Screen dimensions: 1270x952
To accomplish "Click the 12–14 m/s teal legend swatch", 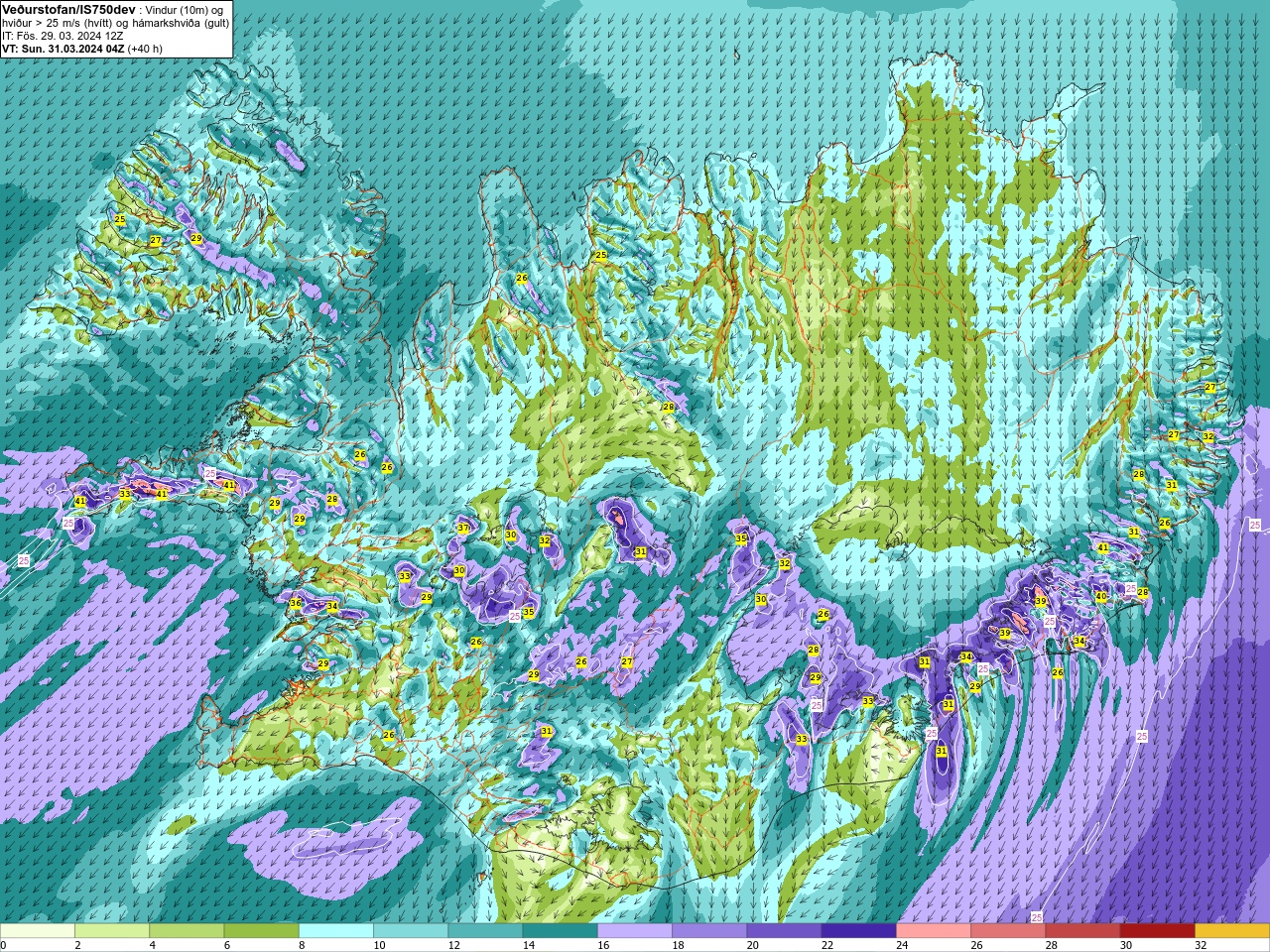I will tap(485, 931).
